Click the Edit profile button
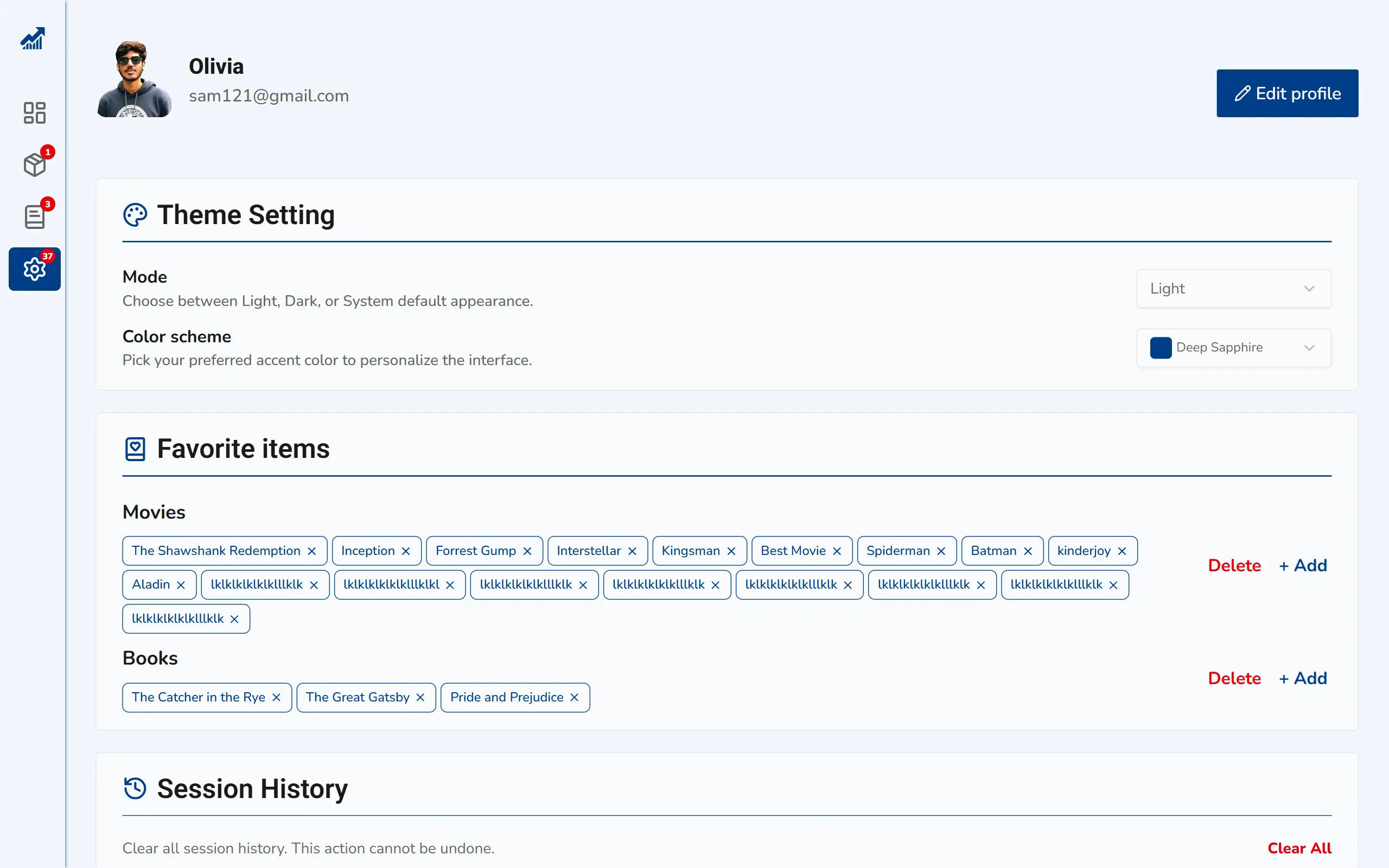Image resolution: width=1389 pixels, height=868 pixels. [1287, 93]
